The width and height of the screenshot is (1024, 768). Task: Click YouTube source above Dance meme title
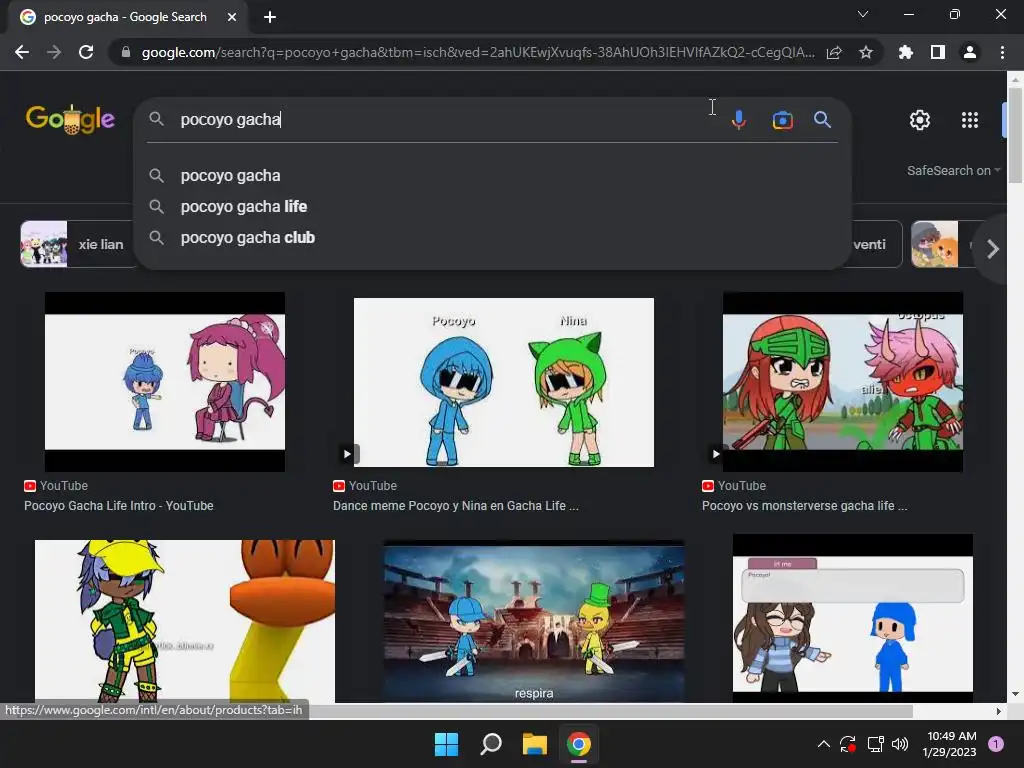coord(364,486)
